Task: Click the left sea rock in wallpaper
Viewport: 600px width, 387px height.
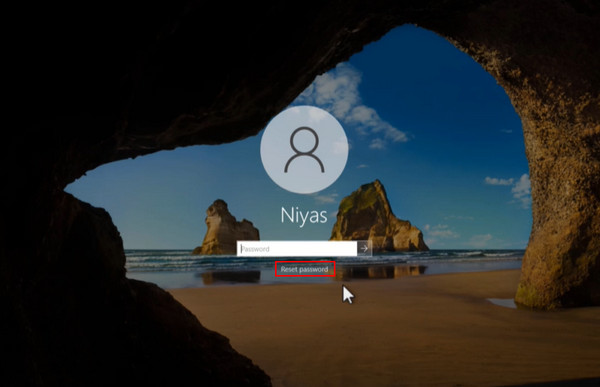Action: click(226, 229)
